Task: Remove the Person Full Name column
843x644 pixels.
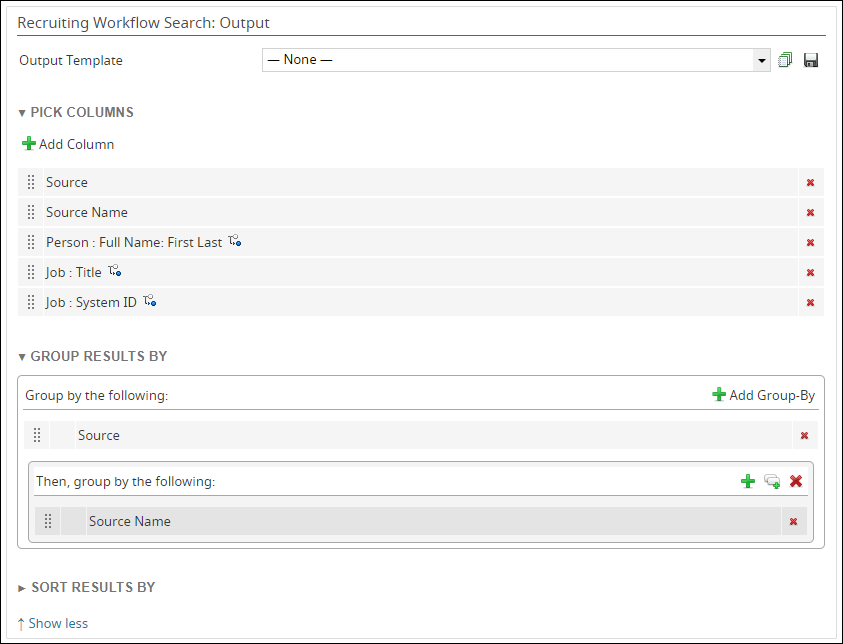Action: tap(810, 243)
